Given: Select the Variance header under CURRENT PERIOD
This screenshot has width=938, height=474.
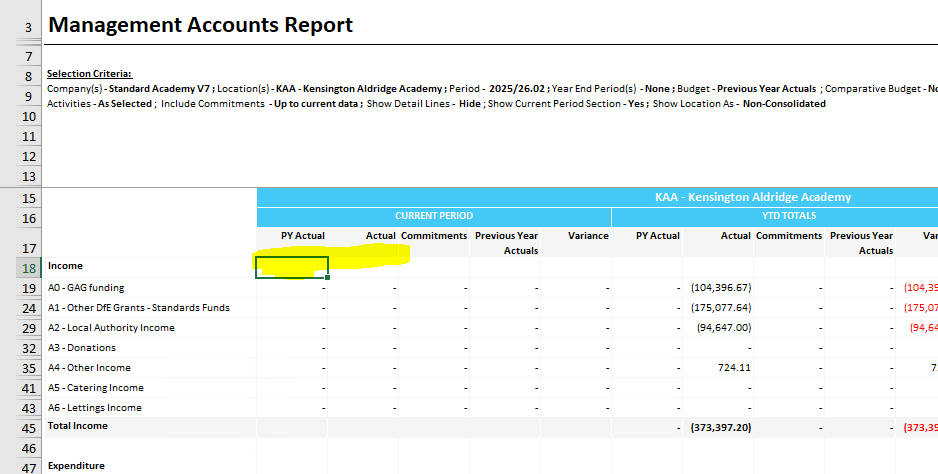Looking at the screenshot, I should 588,236.
